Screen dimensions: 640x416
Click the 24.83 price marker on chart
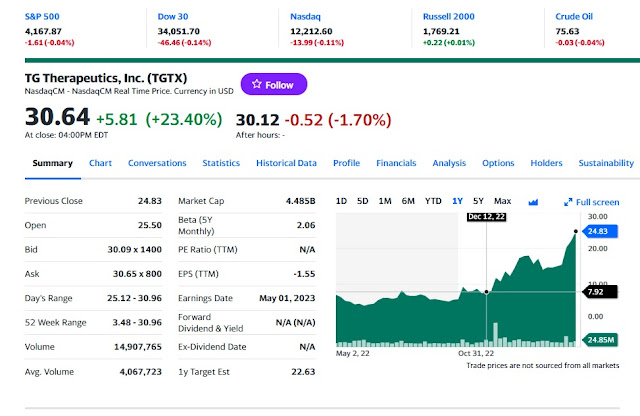pos(600,231)
